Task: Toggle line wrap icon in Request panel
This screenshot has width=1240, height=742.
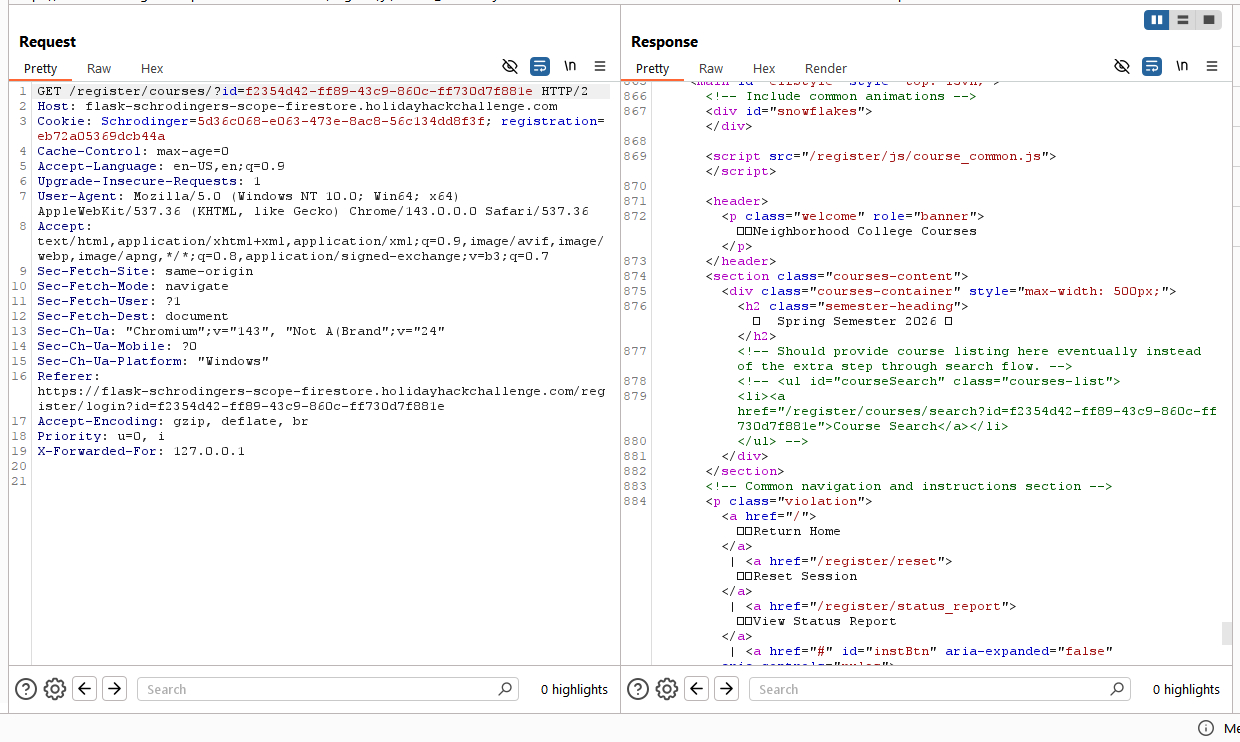Action: (x=540, y=66)
